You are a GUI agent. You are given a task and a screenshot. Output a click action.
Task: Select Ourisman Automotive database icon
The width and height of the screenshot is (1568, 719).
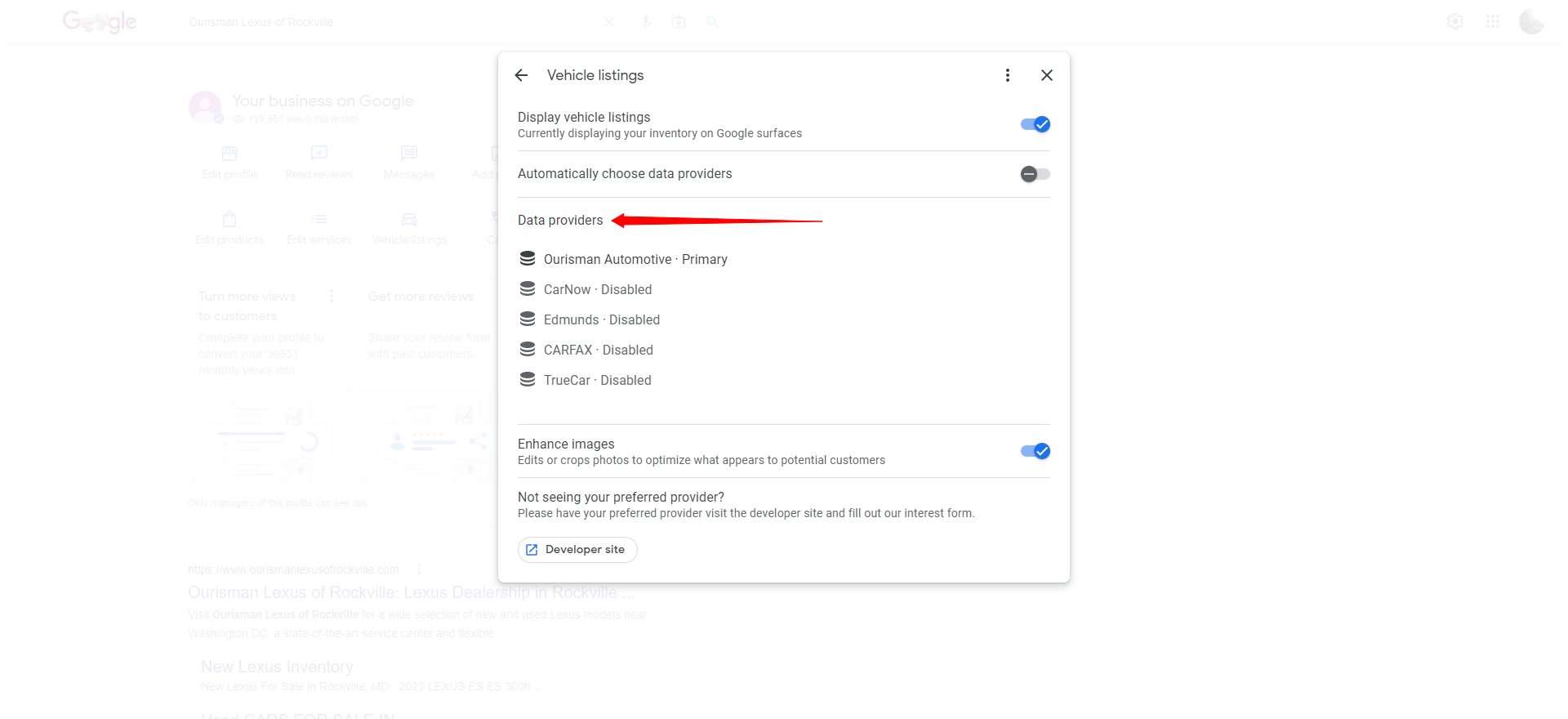pyautogui.click(x=528, y=259)
